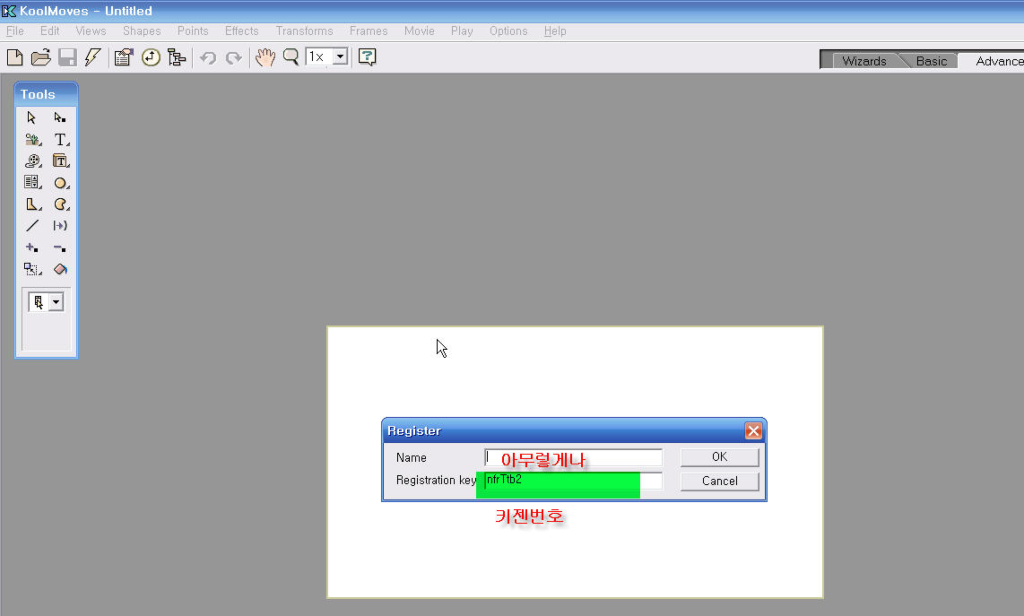Select the arrow-to-curve convert tool

coord(60,226)
